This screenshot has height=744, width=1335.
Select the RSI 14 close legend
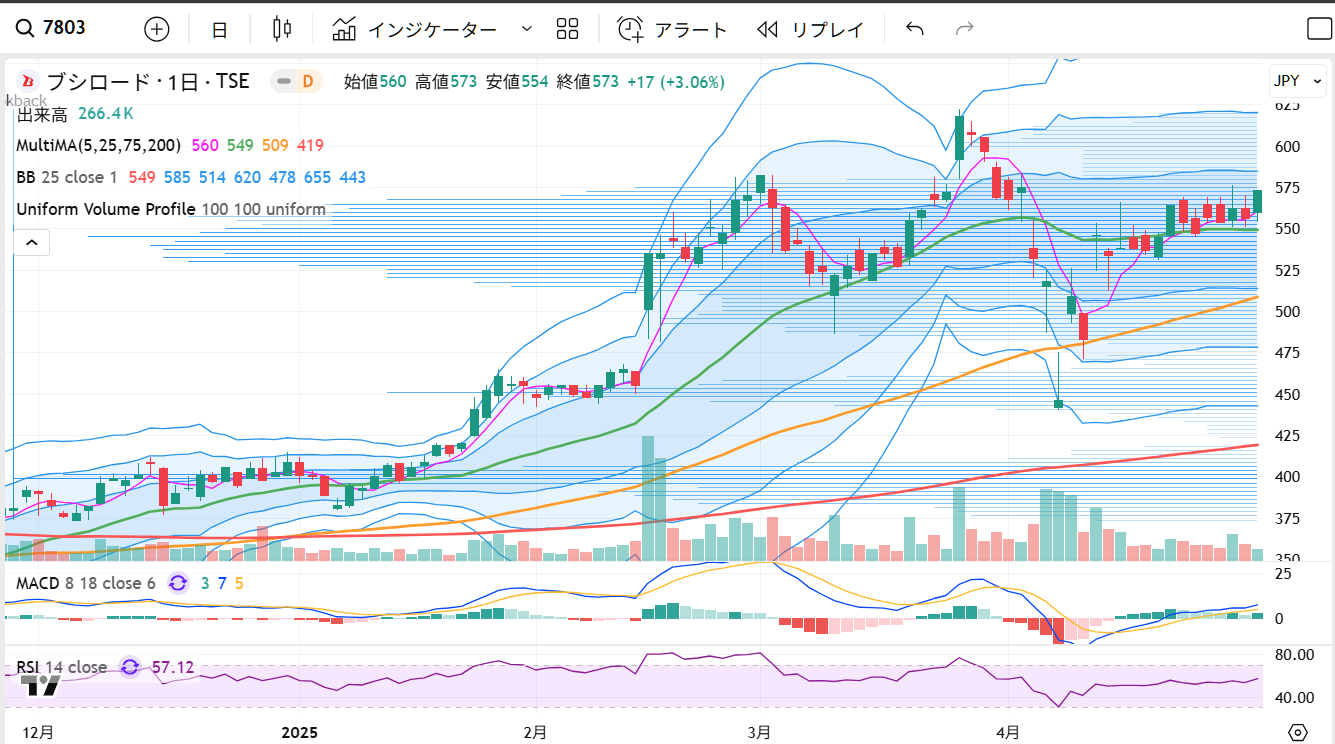61,667
